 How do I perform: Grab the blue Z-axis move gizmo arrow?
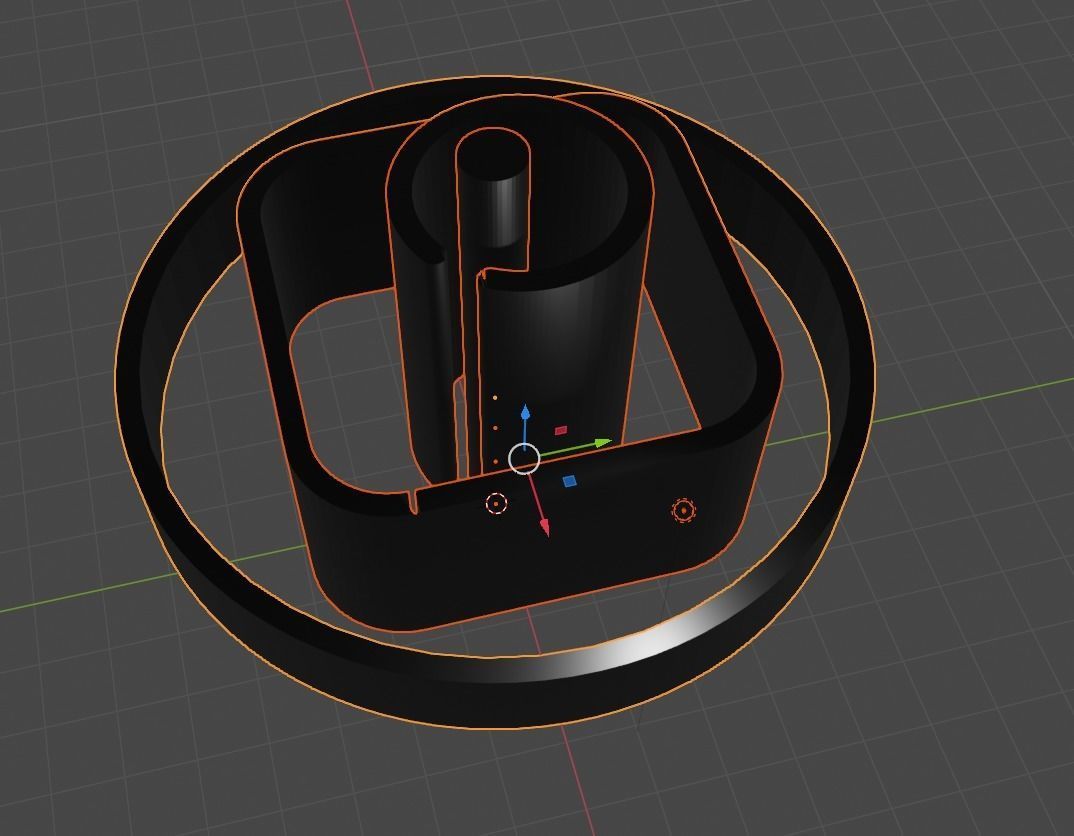(x=525, y=413)
